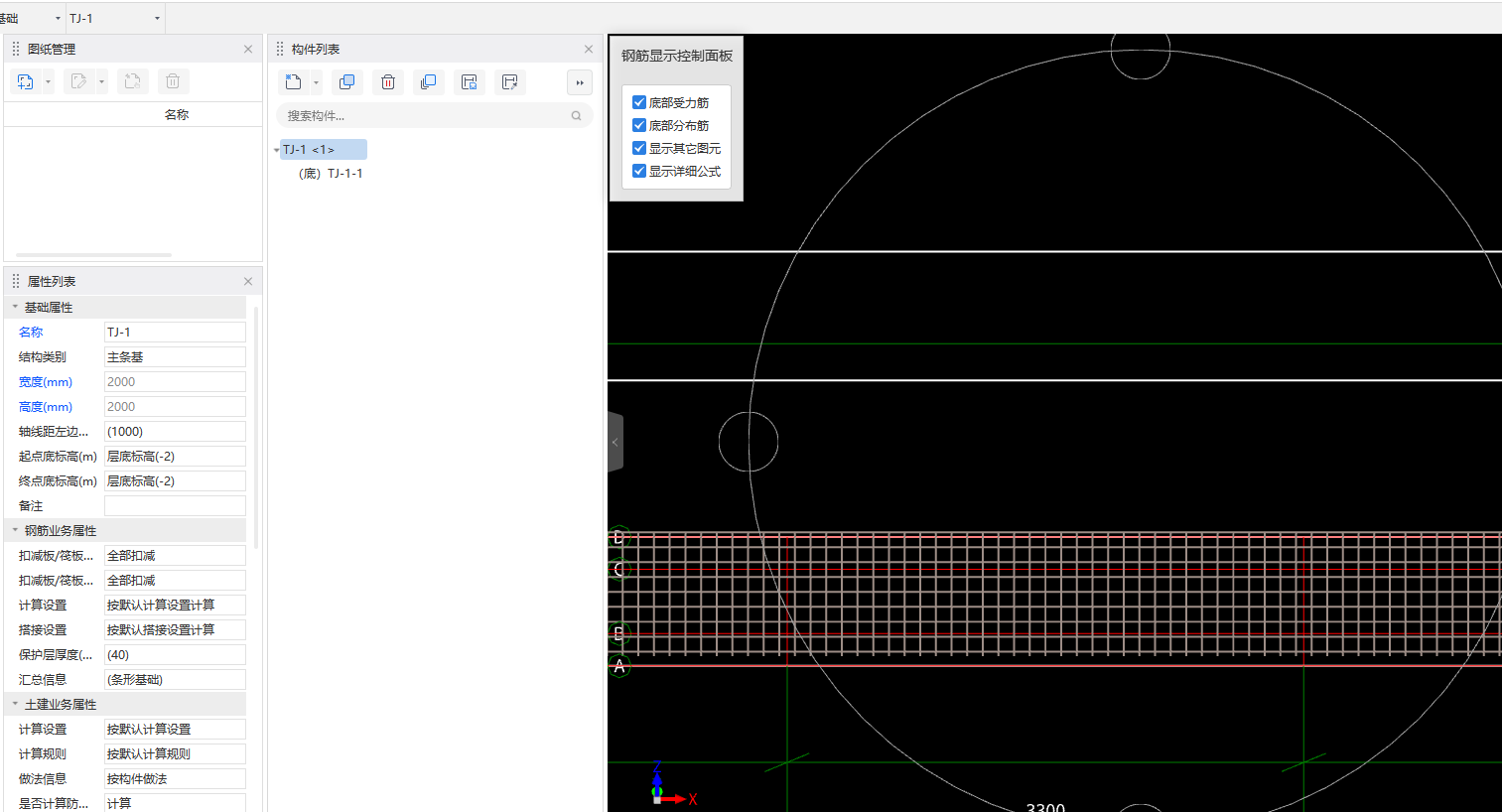Click the copy component icon in 构件列表
This screenshot has height=812, width=1502.
click(x=347, y=82)
